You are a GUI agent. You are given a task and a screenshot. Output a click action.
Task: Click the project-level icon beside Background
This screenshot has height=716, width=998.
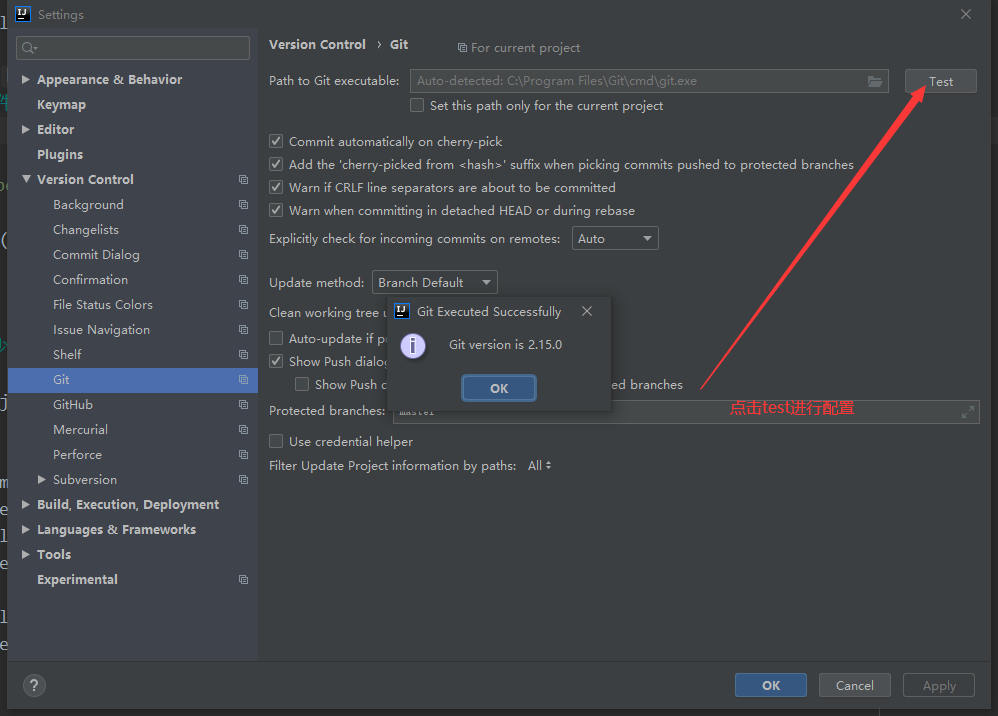(x=243, y=205)
